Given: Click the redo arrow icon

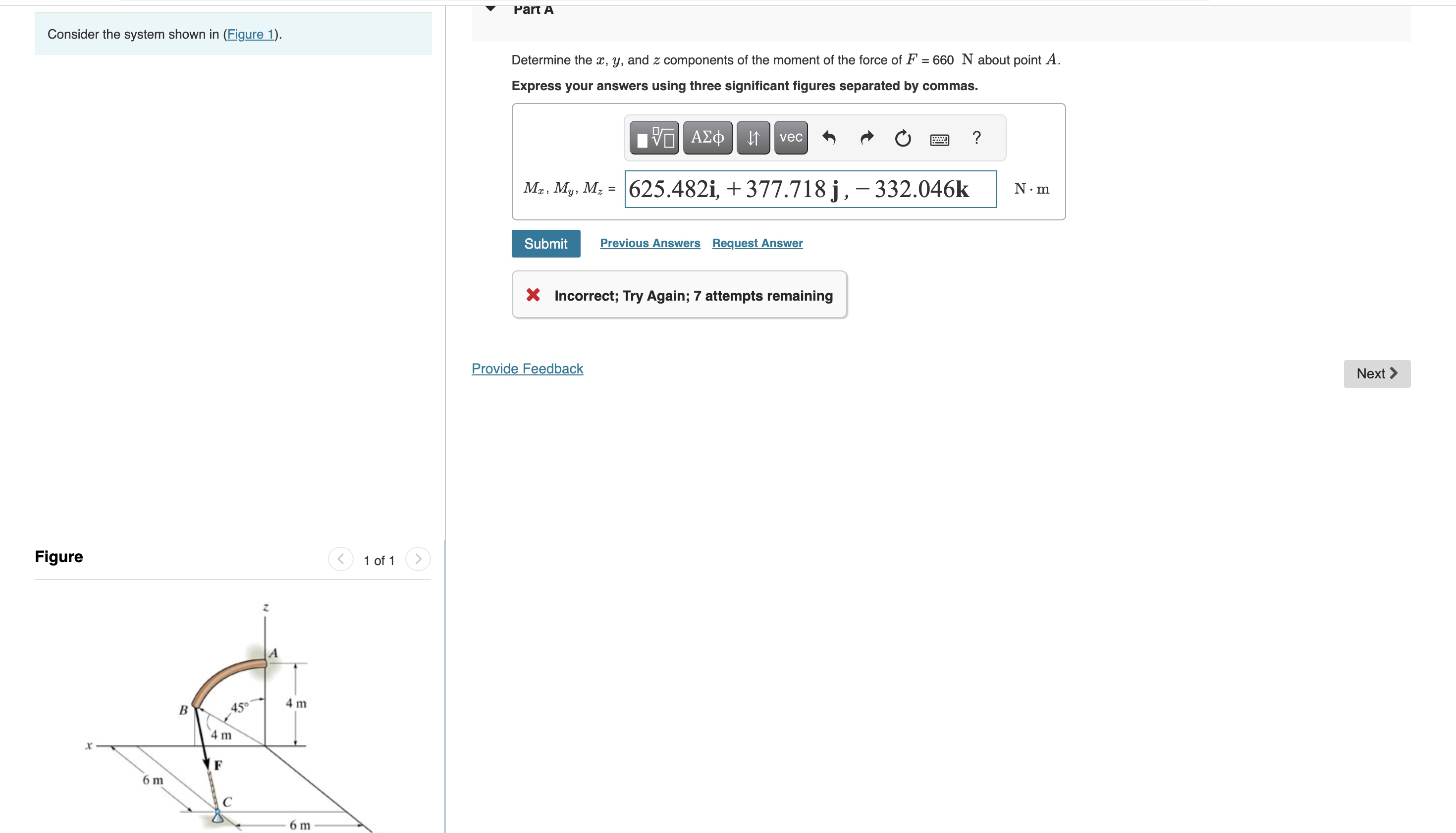Looking at the screenshot, I should (866, 138).
